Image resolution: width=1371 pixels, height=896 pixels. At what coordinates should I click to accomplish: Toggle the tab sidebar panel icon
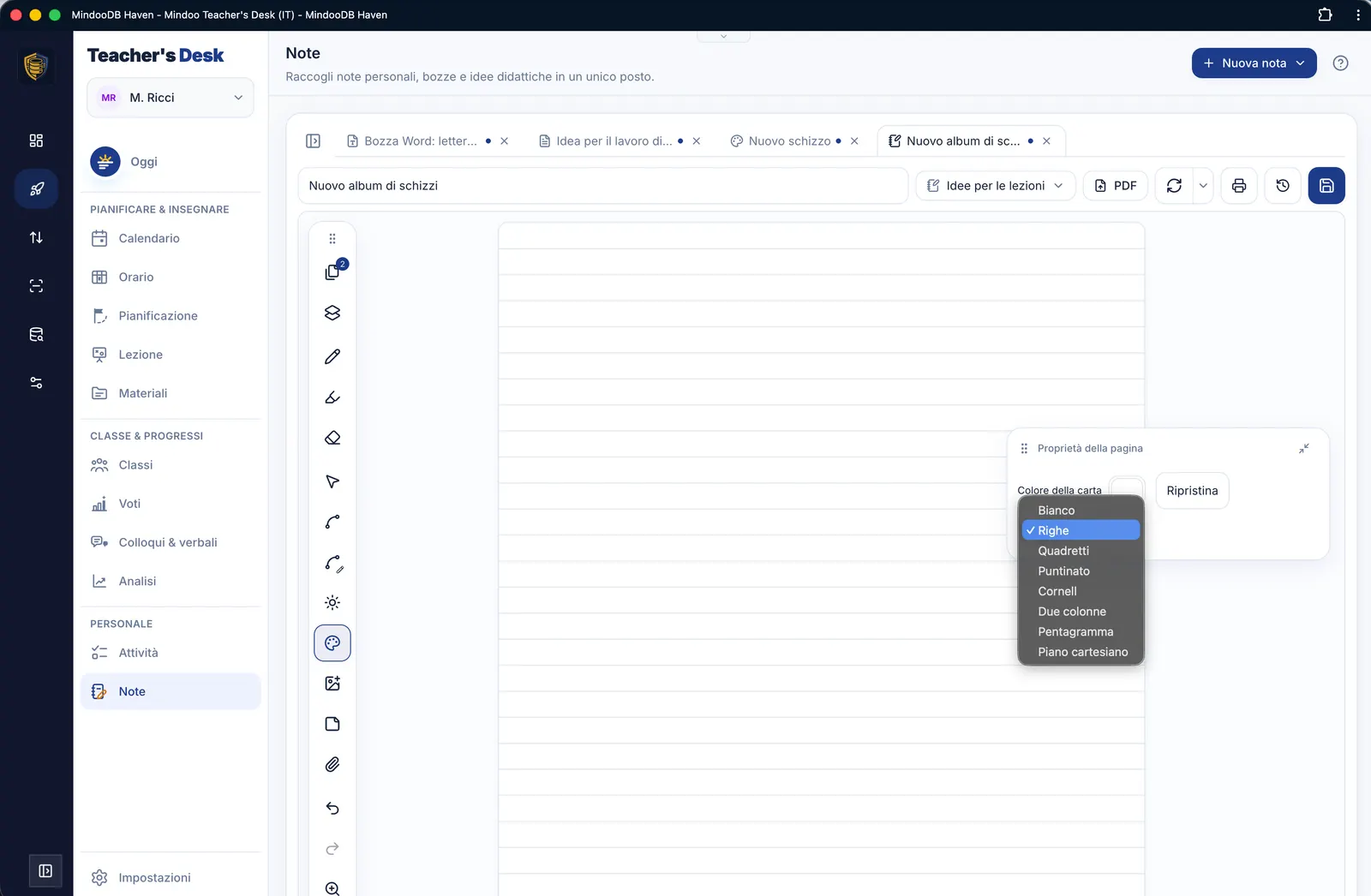(x=314, y=141)
